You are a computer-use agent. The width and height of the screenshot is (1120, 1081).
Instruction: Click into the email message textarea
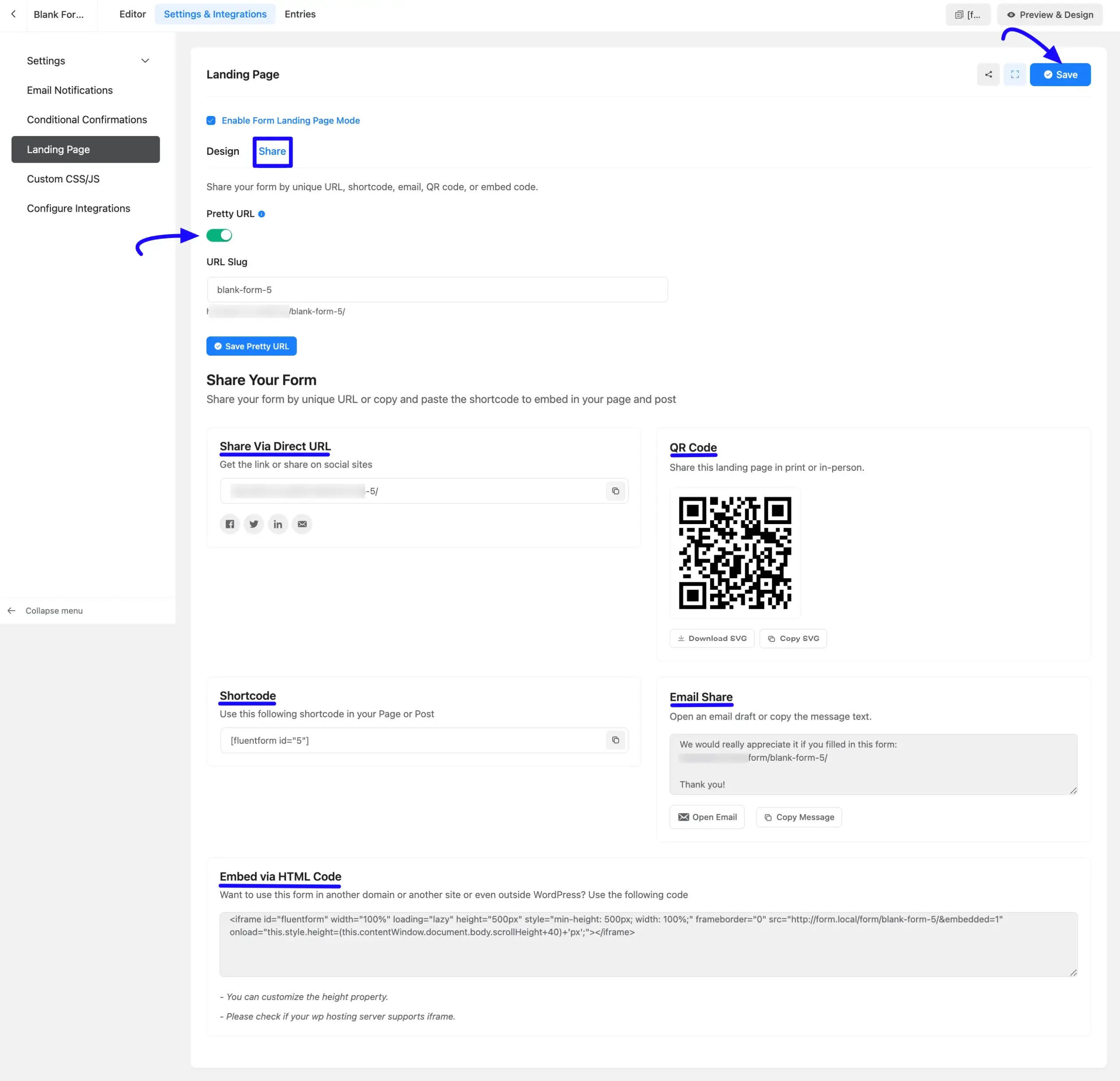873,764
